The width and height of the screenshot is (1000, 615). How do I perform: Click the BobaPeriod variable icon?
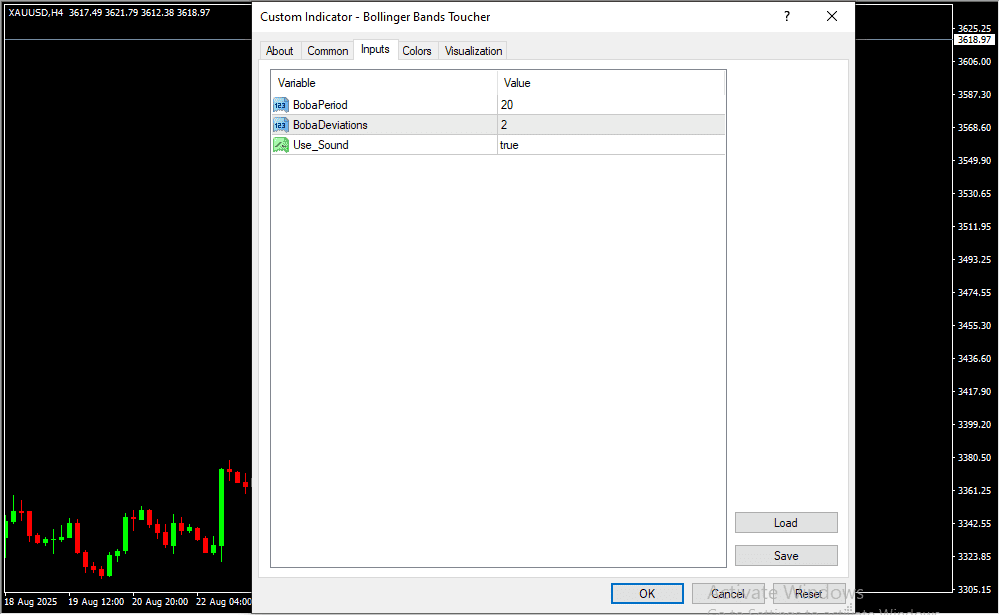point(280,105)
